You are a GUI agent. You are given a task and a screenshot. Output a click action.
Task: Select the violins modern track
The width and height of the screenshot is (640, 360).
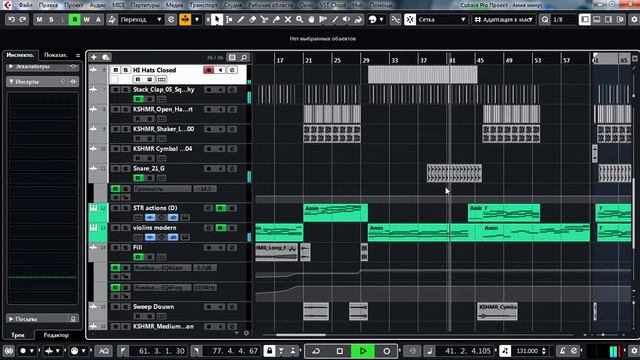tap(155, 228)
